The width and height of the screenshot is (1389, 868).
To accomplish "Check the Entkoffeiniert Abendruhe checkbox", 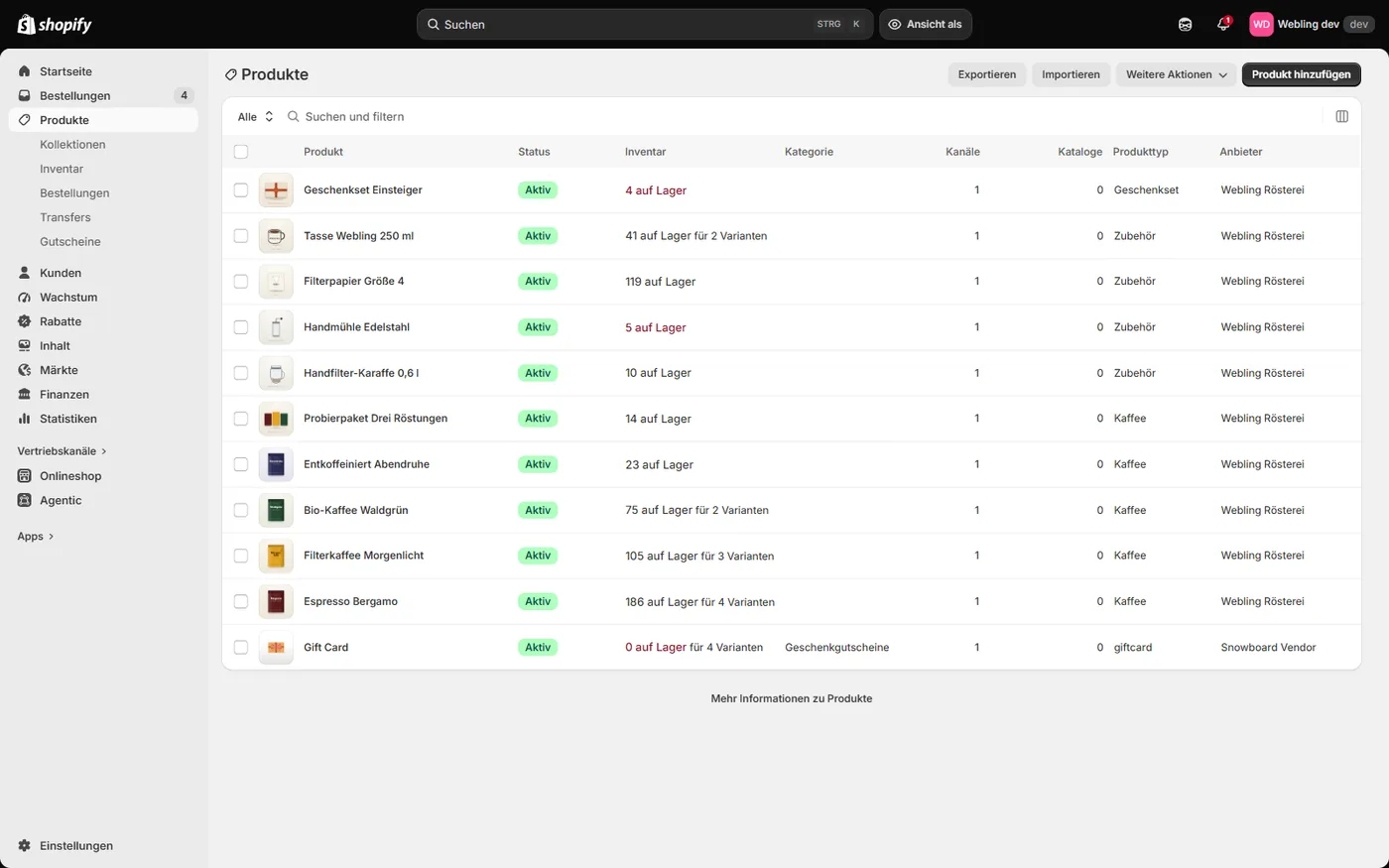I will (x=241, y=464).
